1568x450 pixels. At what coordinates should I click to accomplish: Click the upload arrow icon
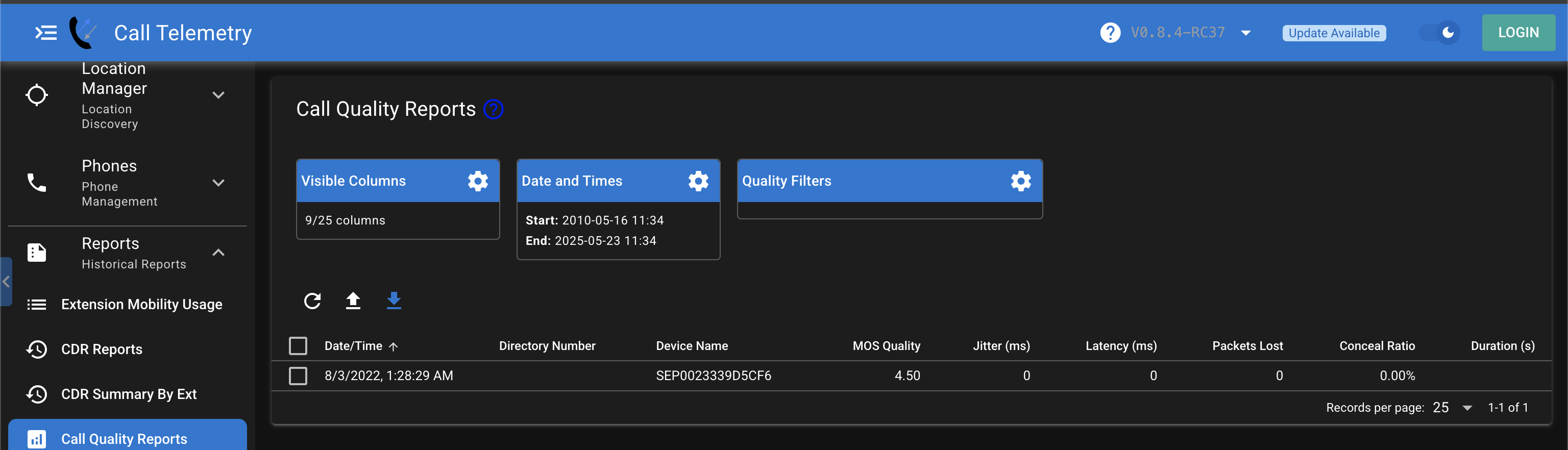point(353,301)
